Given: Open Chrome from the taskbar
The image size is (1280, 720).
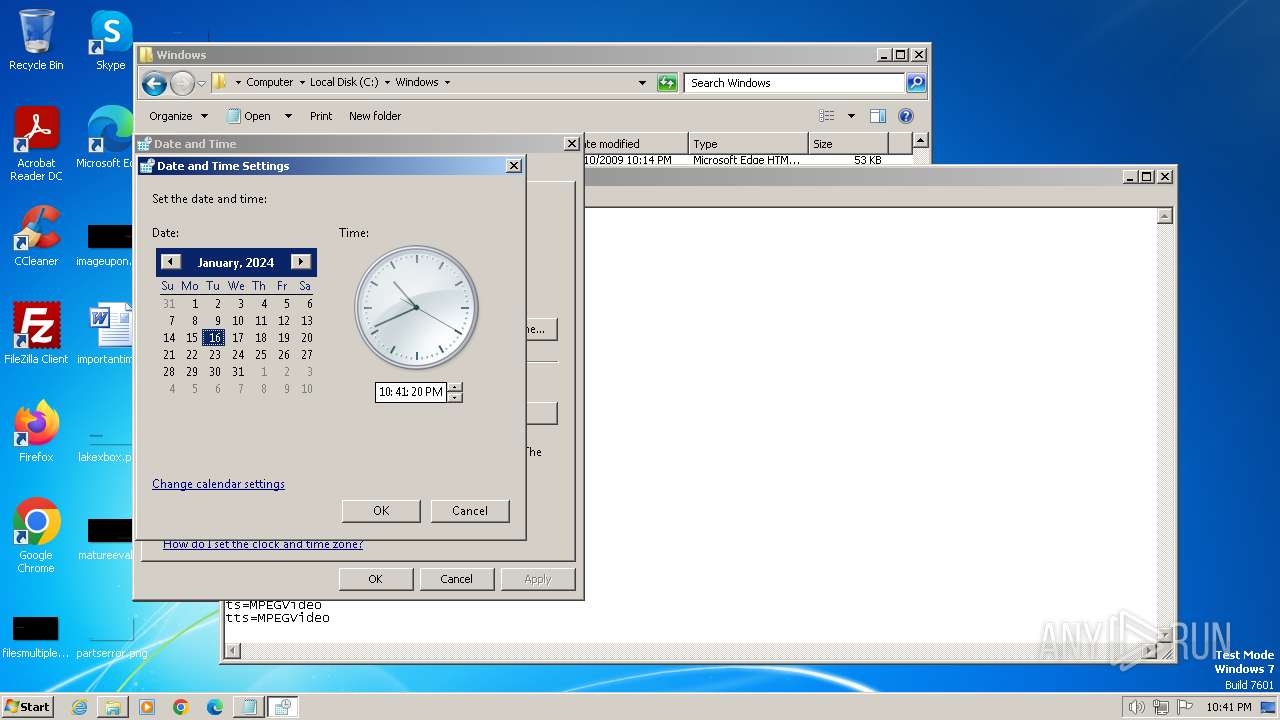Looking at the screenshot, I should [x=181, y=707].
